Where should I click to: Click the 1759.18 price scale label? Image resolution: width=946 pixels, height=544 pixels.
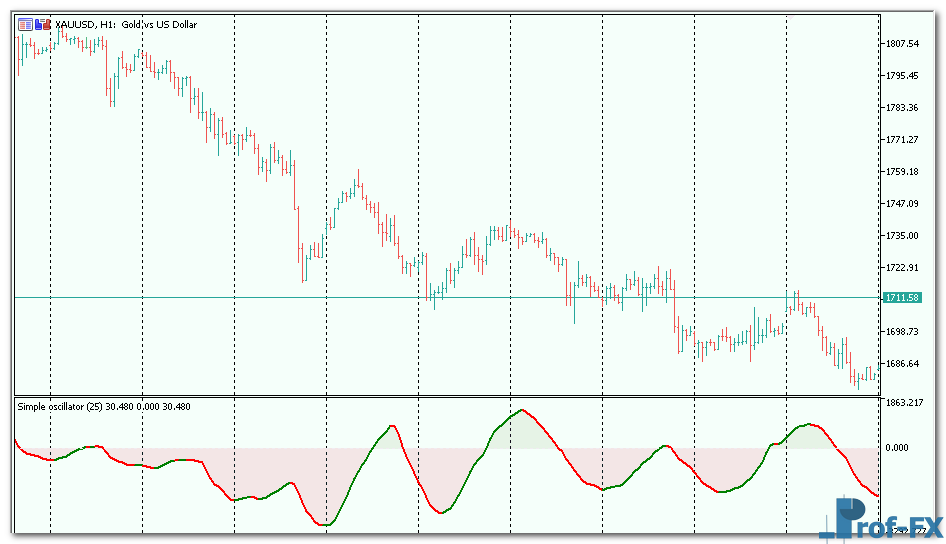pos(902,172)
